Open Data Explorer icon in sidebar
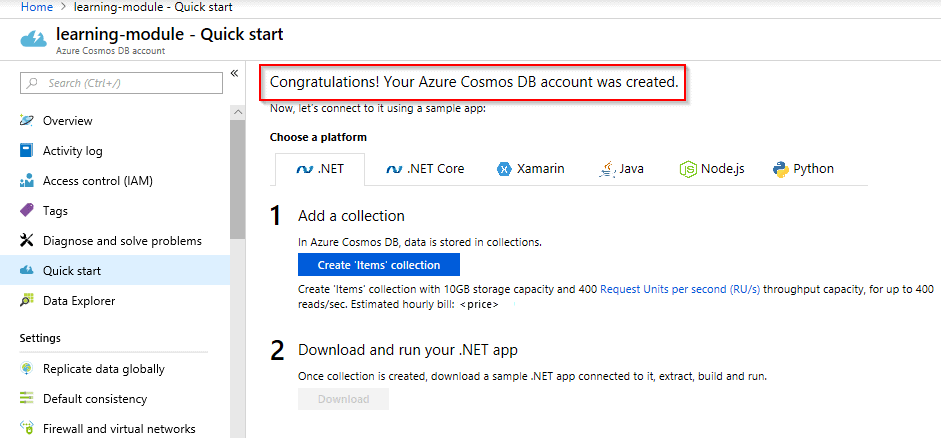 pos(27,301)
